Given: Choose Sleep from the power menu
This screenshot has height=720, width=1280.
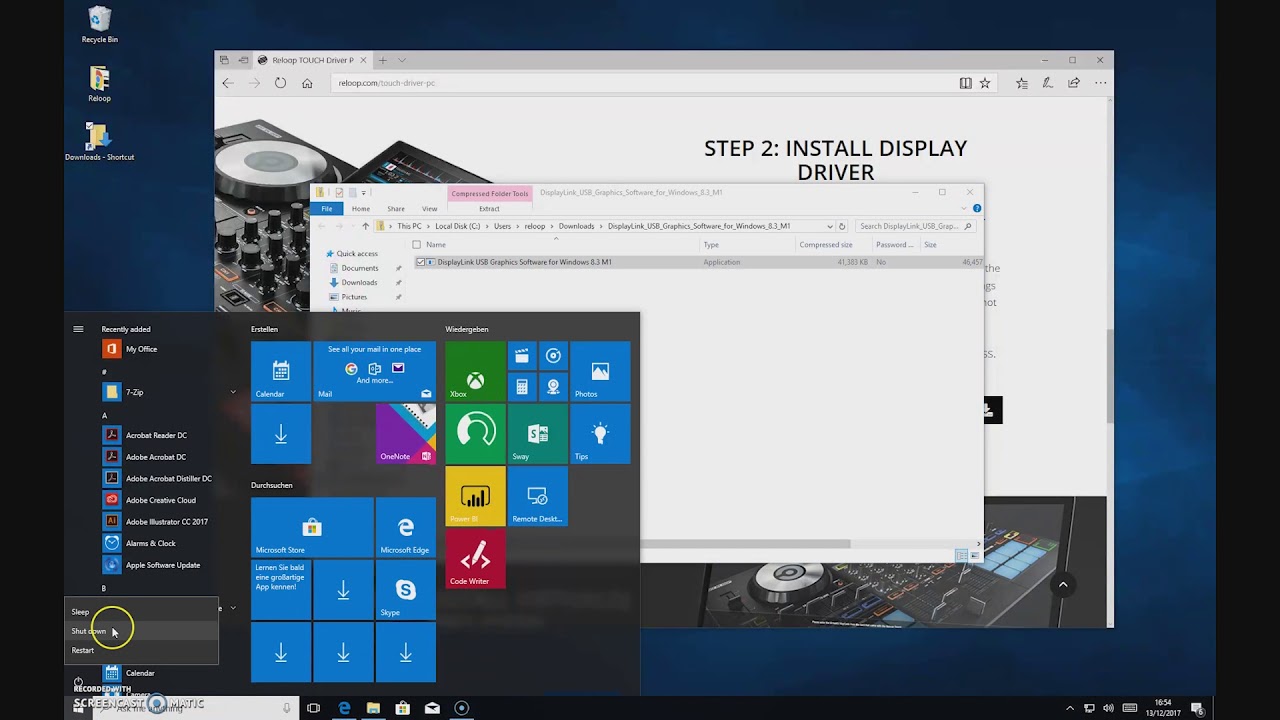Looking at the screenshot, I should pos(141,612).
